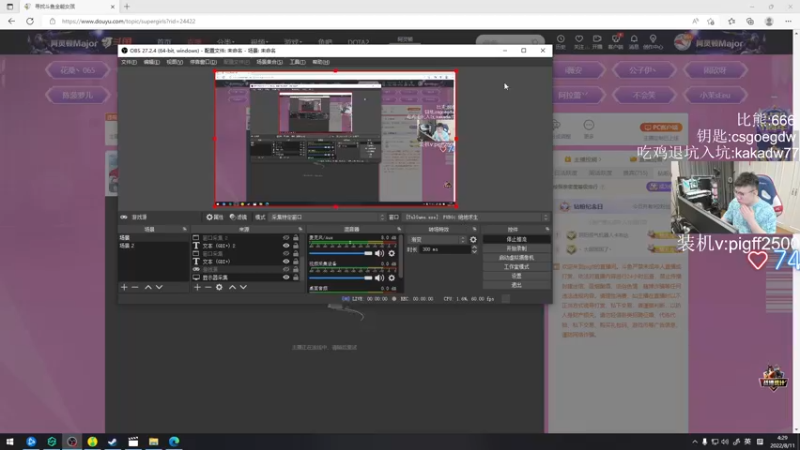
Task: Open 编辑 menu in OBS
Action: [x=152, y=62]
